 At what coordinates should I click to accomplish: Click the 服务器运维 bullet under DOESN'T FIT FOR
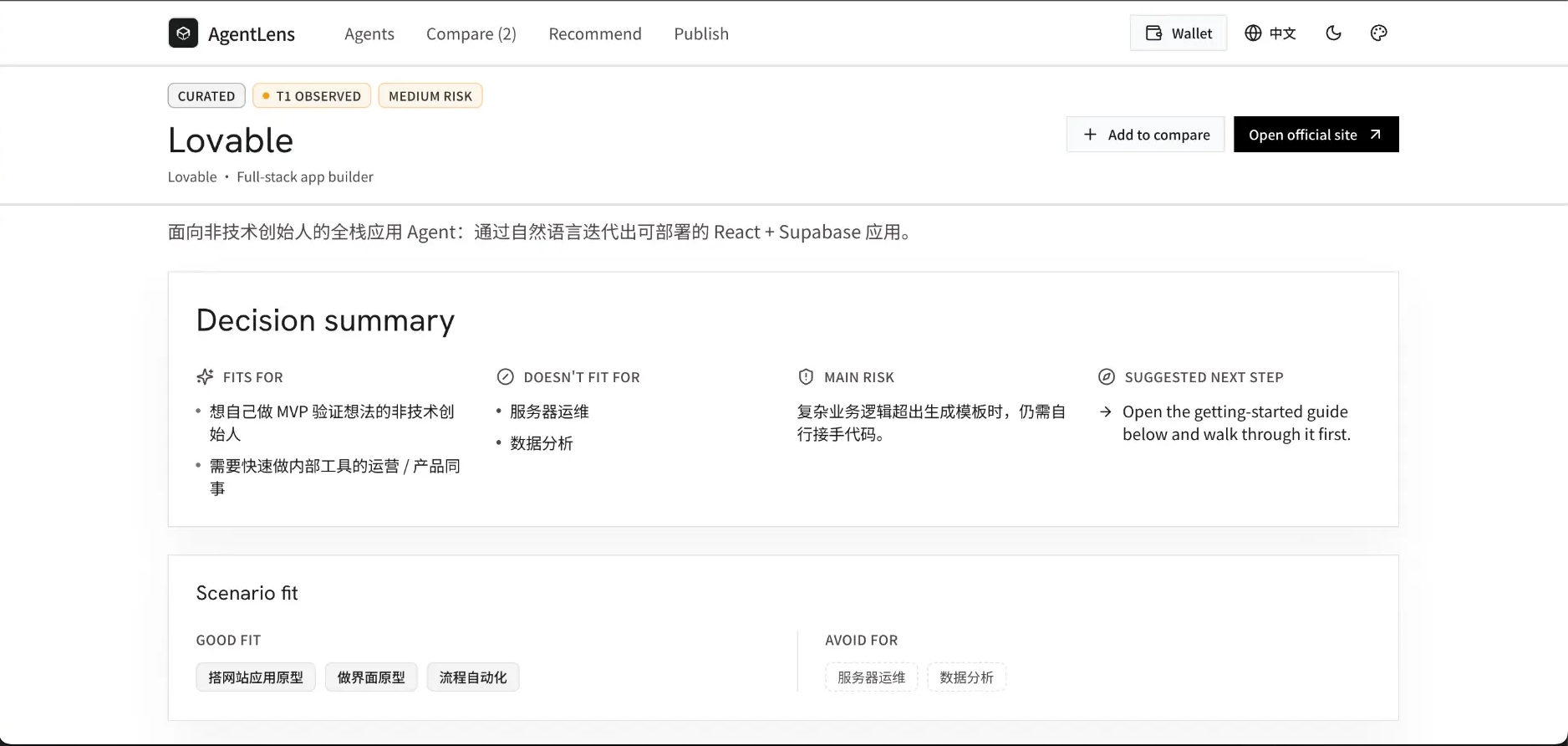(550, 411)
